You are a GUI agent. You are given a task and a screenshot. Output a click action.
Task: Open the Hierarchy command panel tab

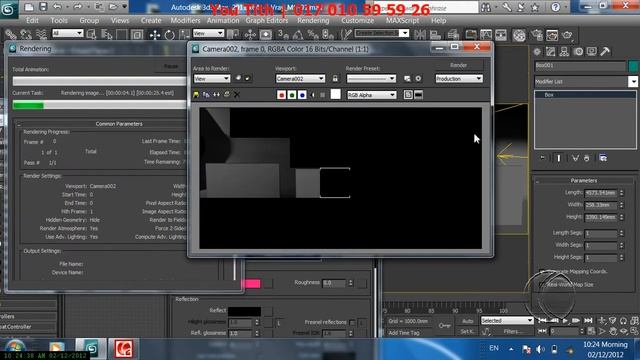564,51
